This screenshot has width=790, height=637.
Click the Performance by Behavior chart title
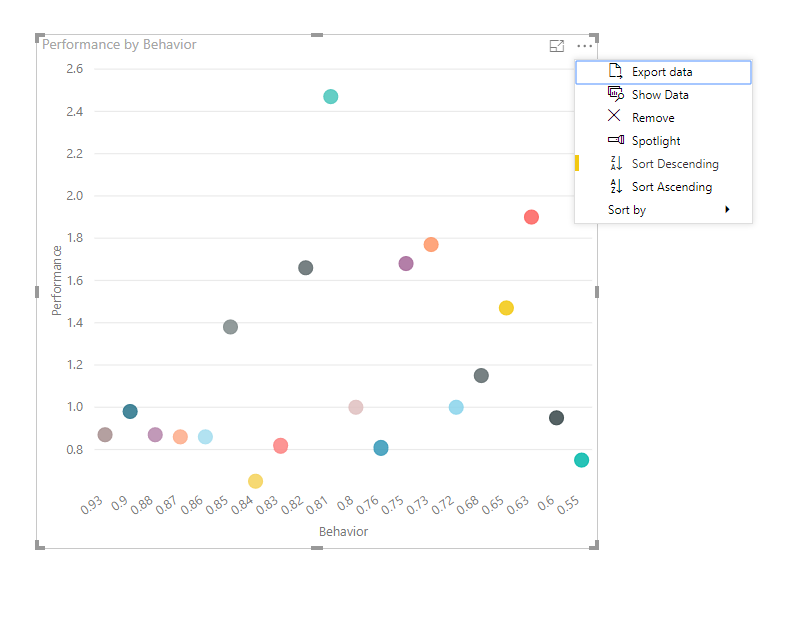pos(119,45)
